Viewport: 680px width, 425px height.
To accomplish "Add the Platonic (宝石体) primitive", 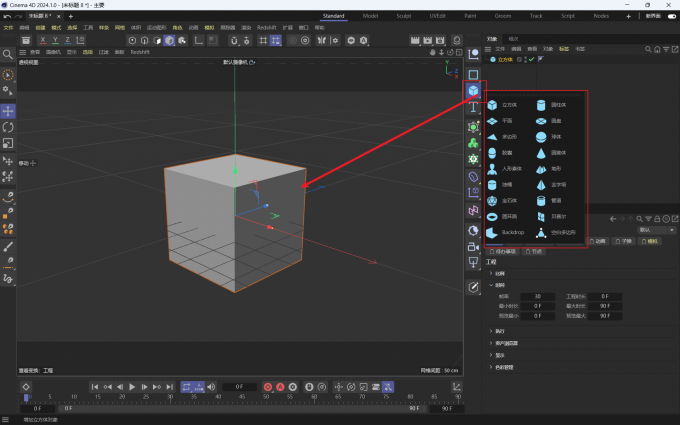I will [502, 201].
